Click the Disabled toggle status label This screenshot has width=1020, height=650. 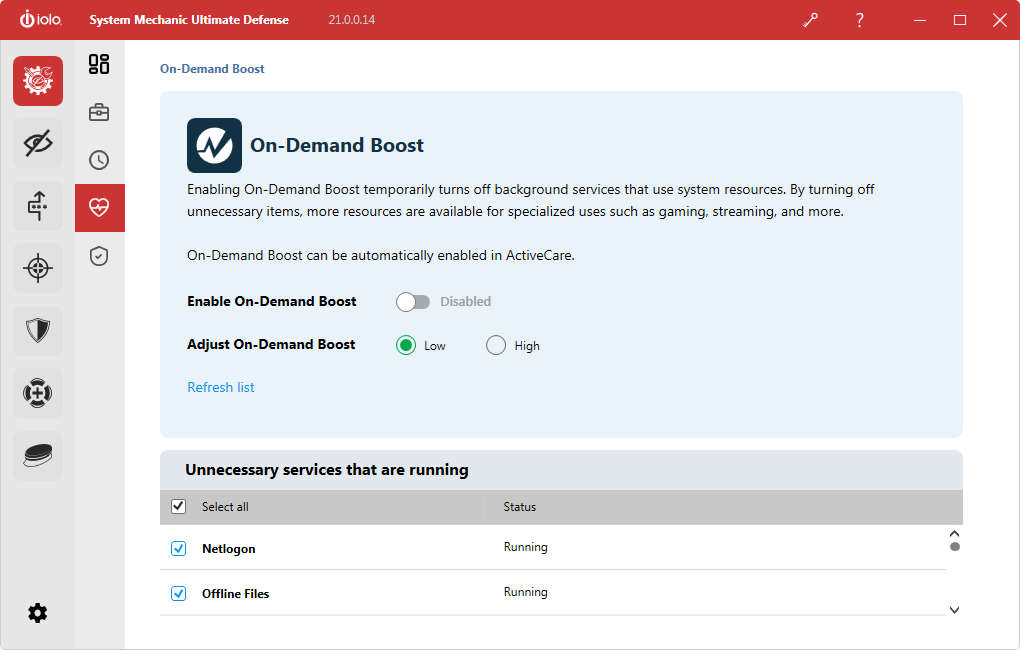click(x=466, y=301)
